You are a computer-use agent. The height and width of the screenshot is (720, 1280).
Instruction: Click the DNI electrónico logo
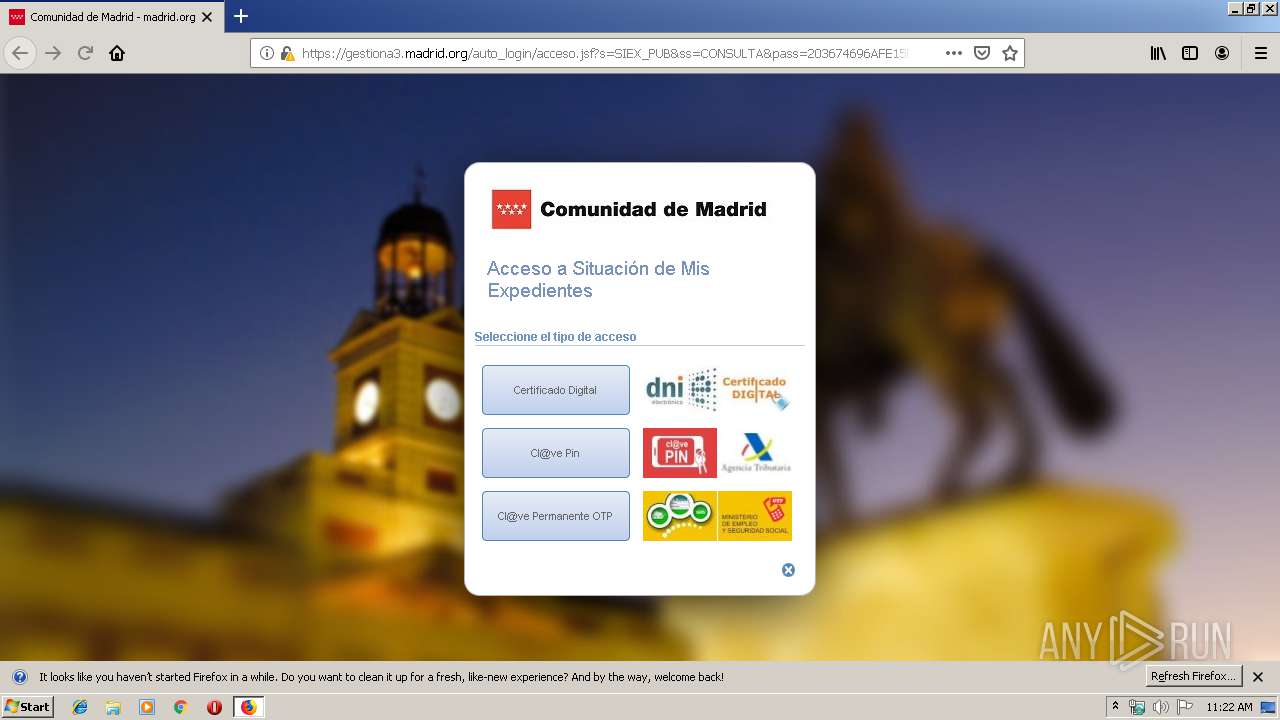(x=680, y=390)
